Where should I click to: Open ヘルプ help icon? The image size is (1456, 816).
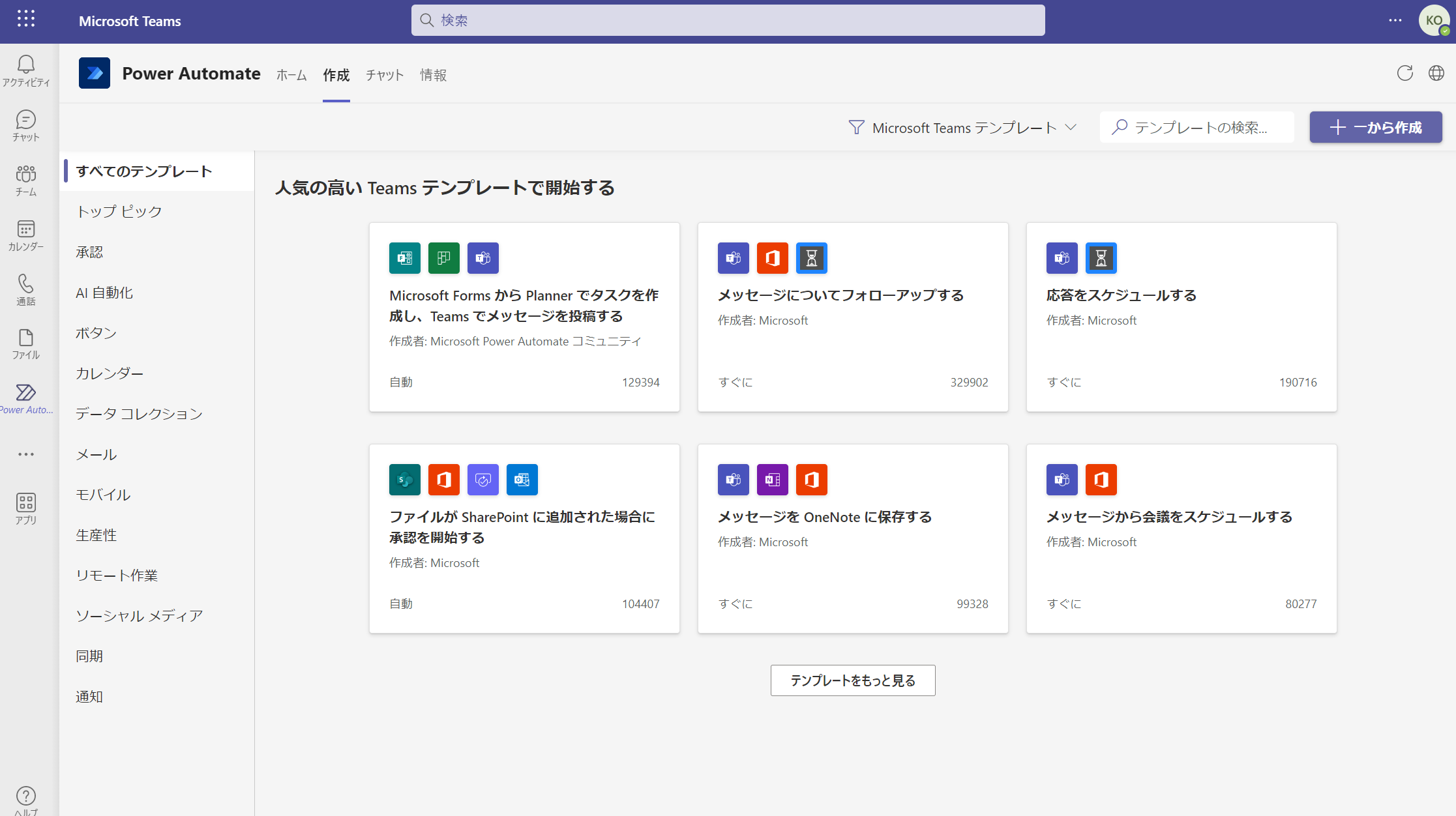pyautogui.click(x=26, y=800)
